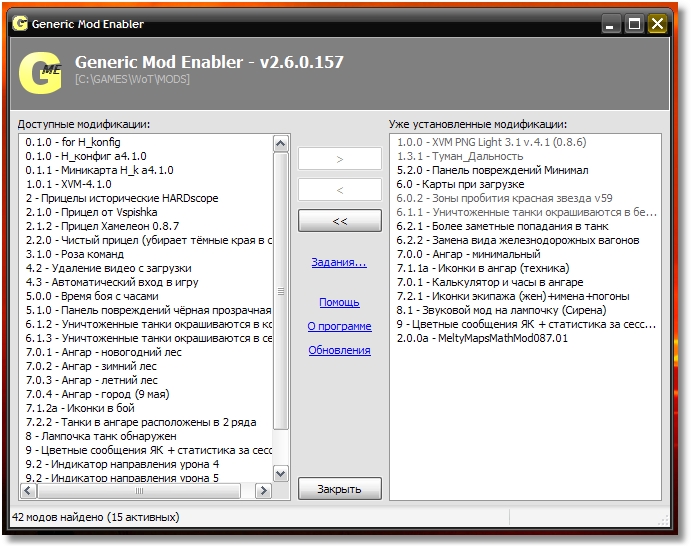Select '5.1.0 - Панель повреждений чёрная прозрачная'
The width and height of the screenshot is (692, 549).
point(148,310)
